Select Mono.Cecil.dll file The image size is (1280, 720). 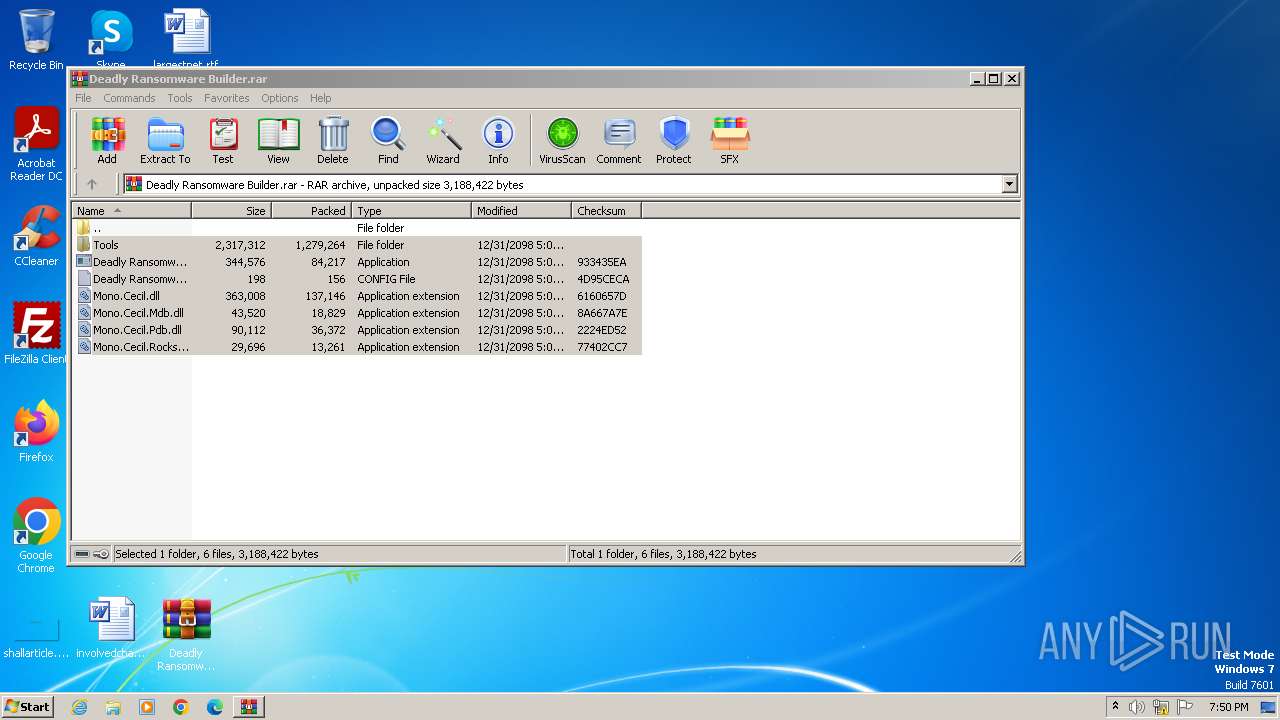[357, 296]
